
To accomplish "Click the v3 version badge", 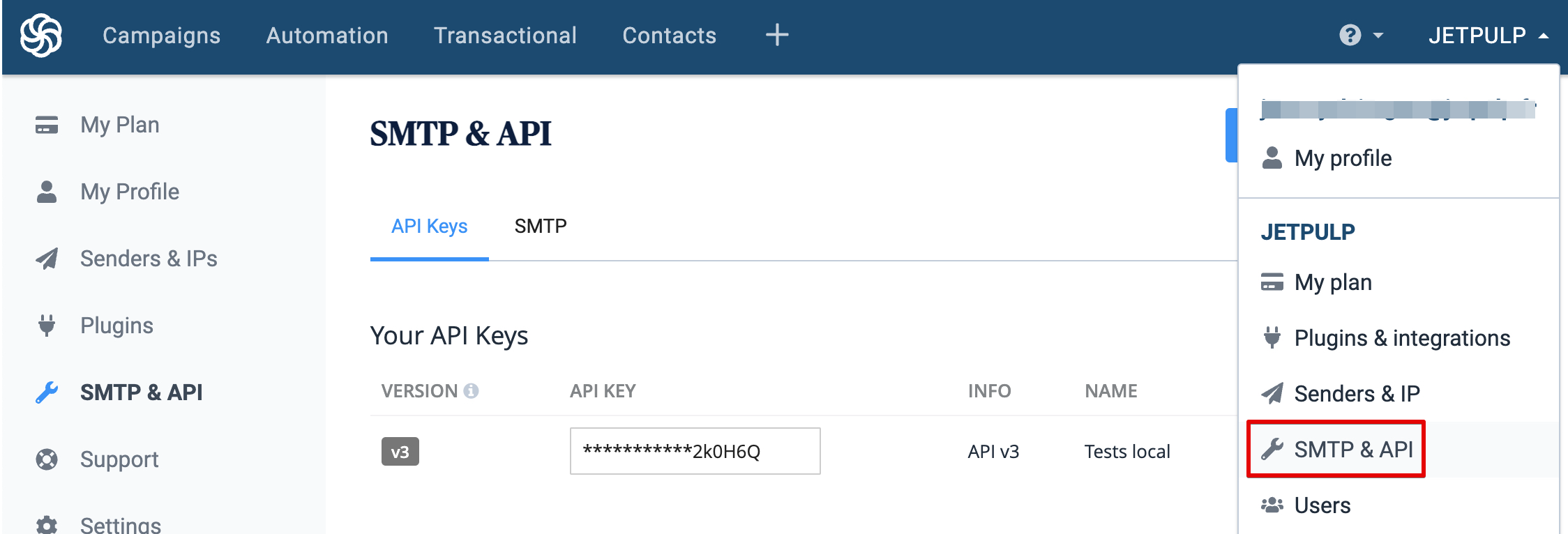I will click(400, 452).
